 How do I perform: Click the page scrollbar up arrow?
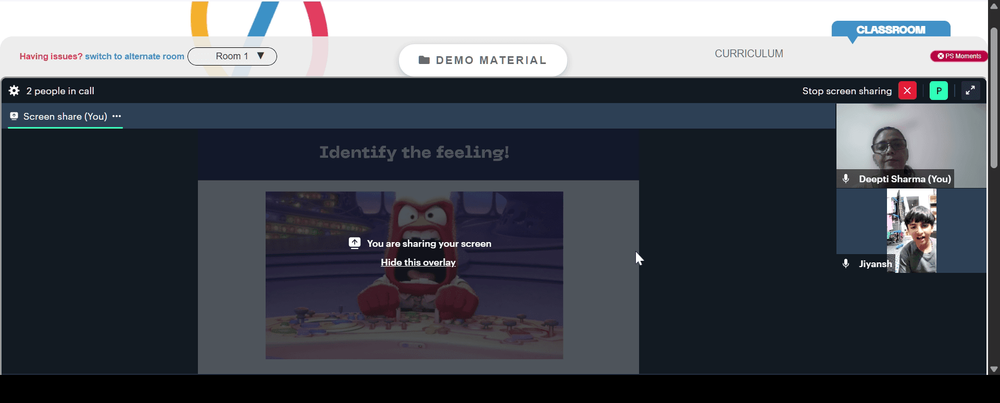coord(994,5)
